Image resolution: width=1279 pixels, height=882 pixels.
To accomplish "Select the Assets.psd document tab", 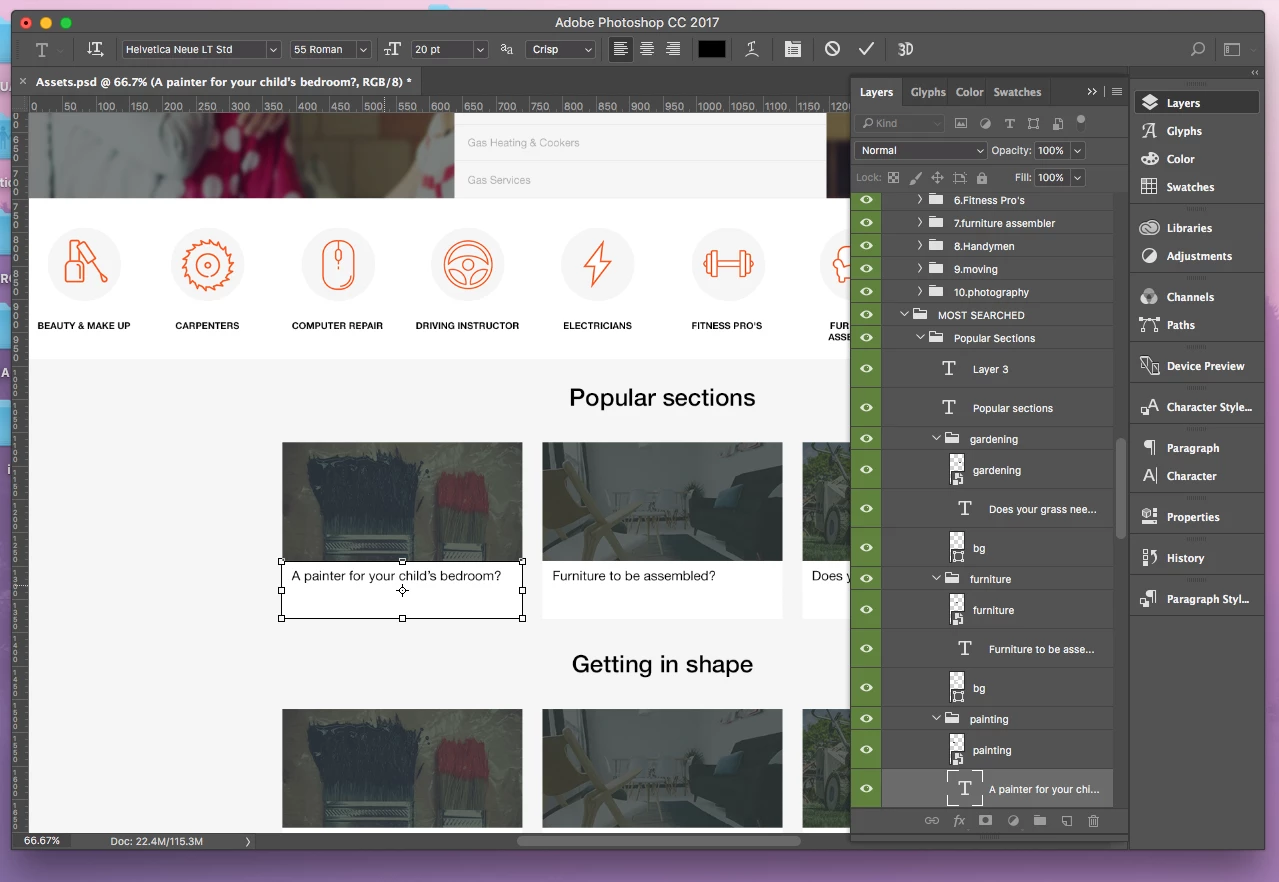I will click(223, 82).
